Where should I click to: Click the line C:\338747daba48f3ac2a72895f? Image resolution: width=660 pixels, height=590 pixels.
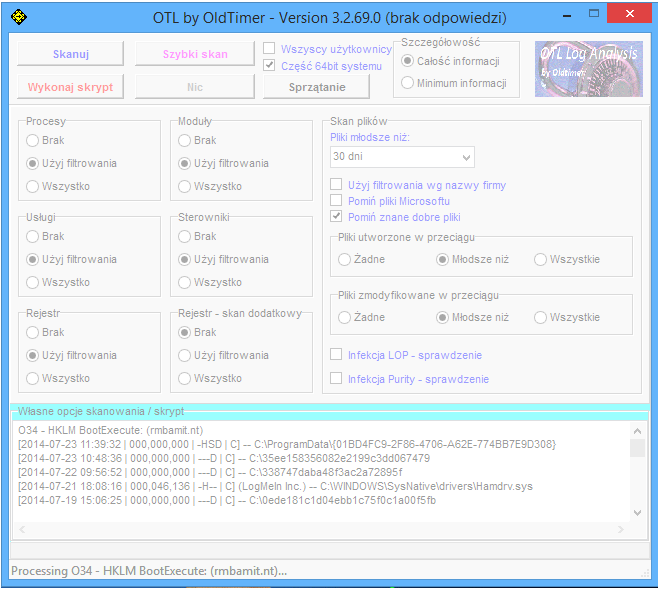point(210,472)
